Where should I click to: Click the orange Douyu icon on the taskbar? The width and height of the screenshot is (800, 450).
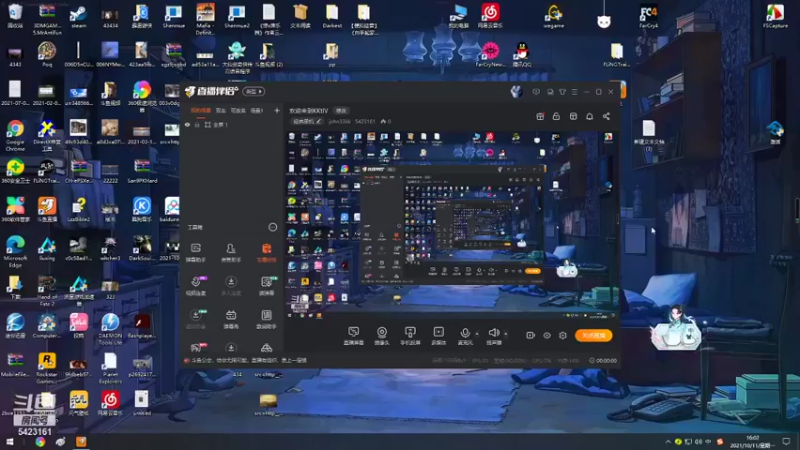click(x=81, y=441)
